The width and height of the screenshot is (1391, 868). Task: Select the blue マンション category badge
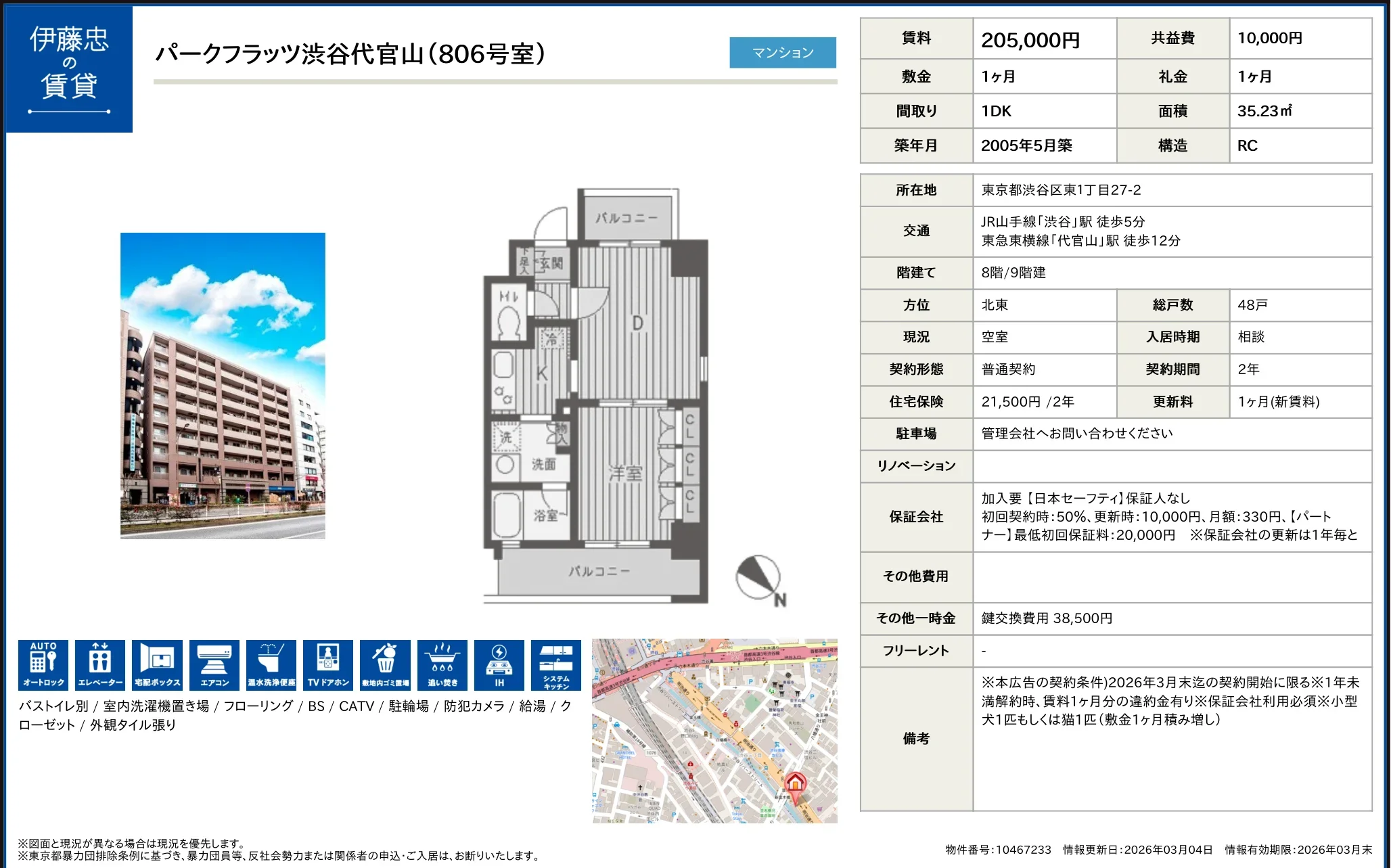coord(782,52)
